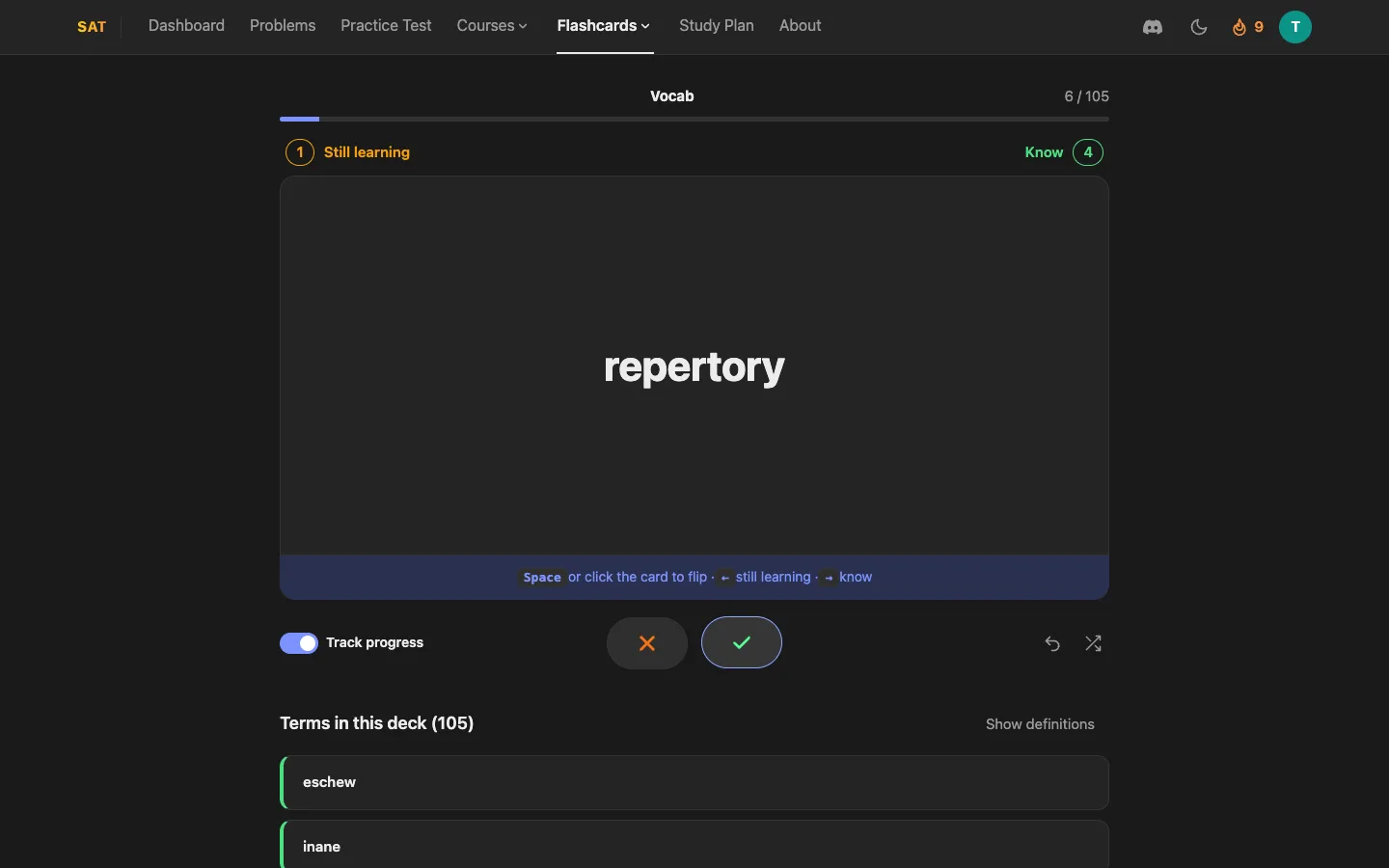Open the Discord icon link
Image resolution: width=1389 pixels, height=868 pixels.
click(1153, 27)
